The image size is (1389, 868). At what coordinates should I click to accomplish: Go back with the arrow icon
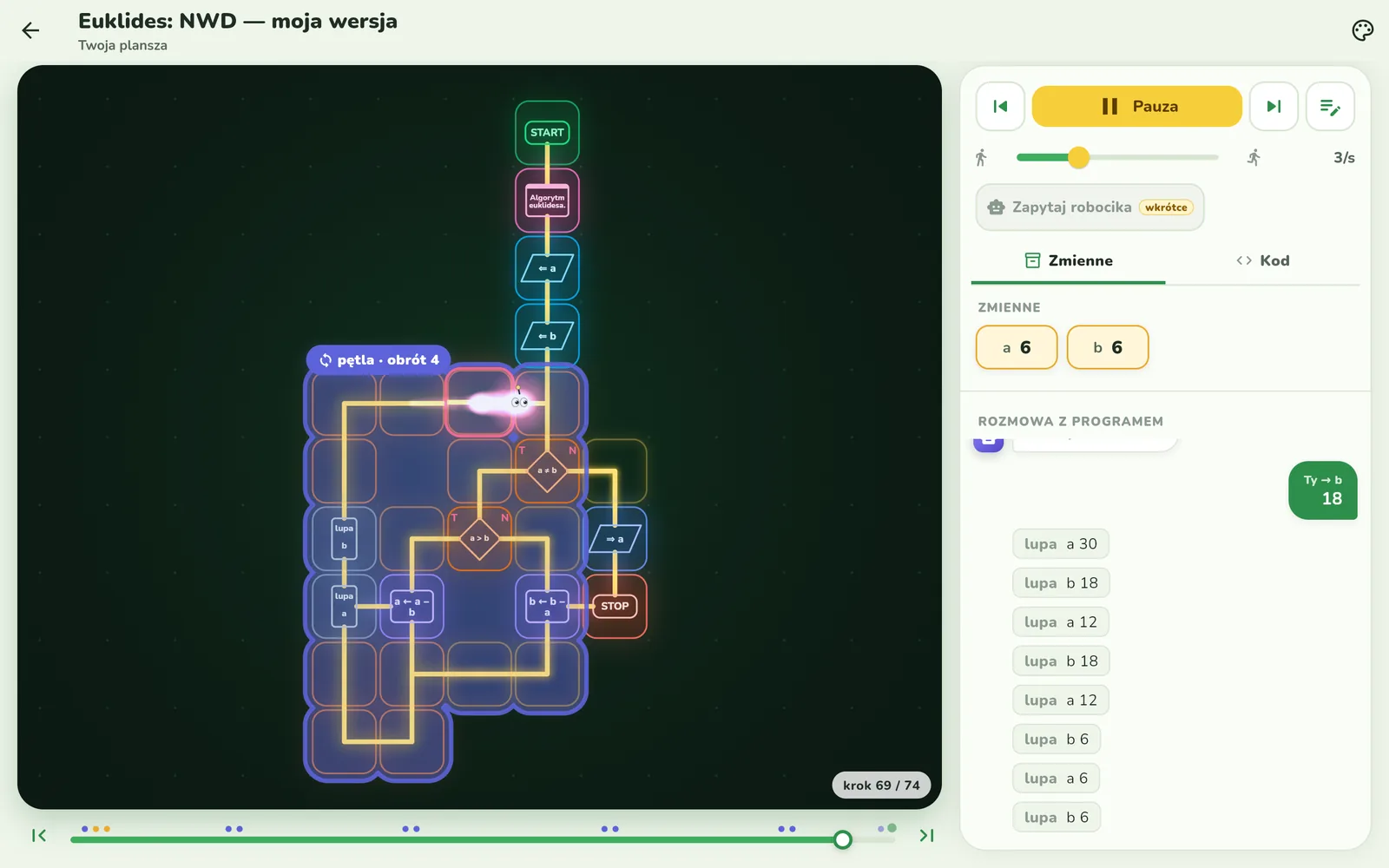[x=30, y=31]
